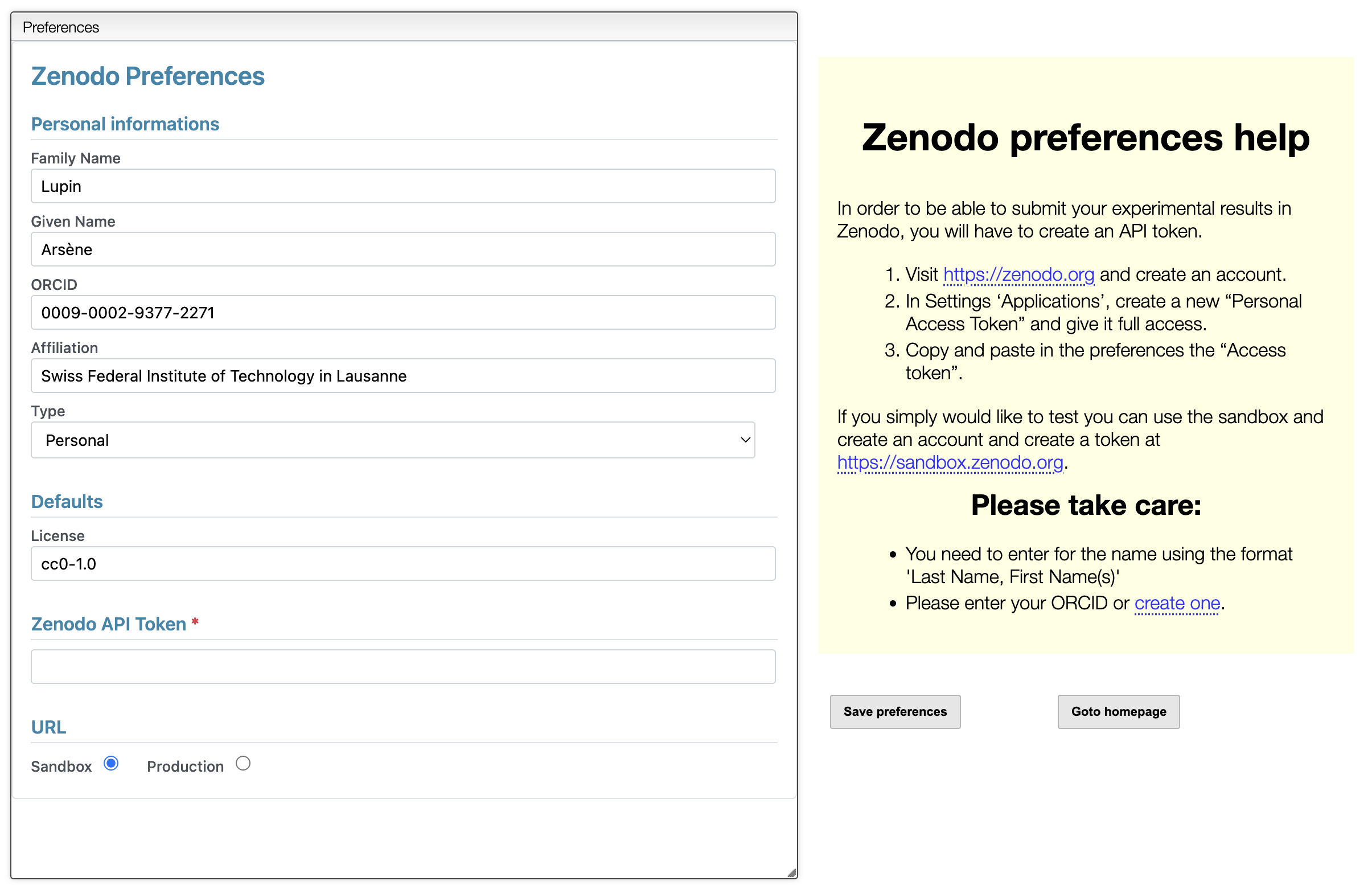1372x885 pixels.
Task: Click the ORCID field label
Action: (x=54, y=285)
